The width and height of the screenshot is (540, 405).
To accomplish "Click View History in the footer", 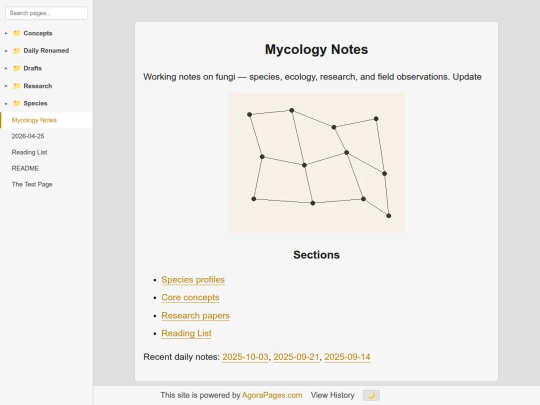I will [x=332, y=395].
